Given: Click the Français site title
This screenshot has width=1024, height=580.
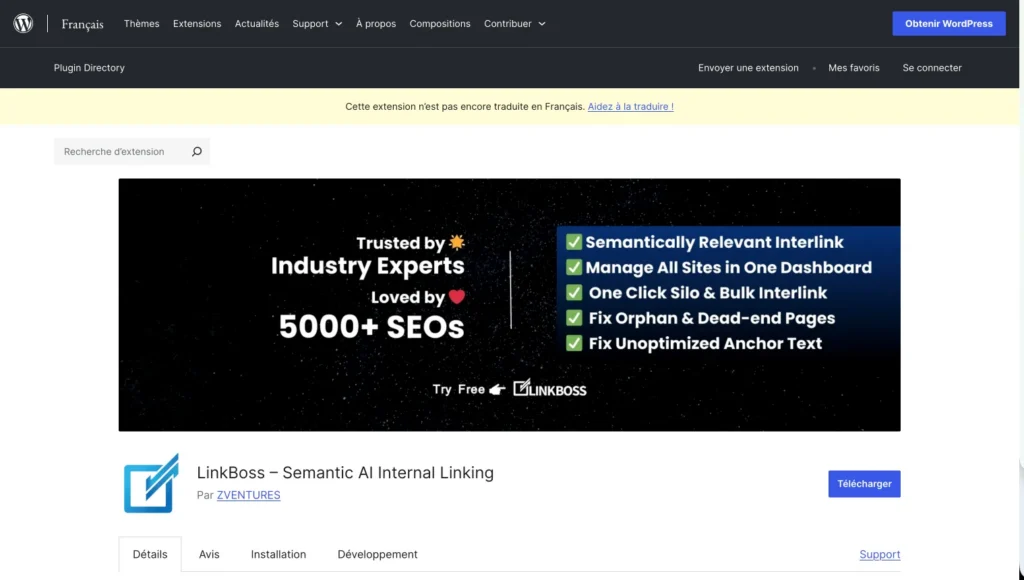Looking at the screenshot, I should click(82, 24).
